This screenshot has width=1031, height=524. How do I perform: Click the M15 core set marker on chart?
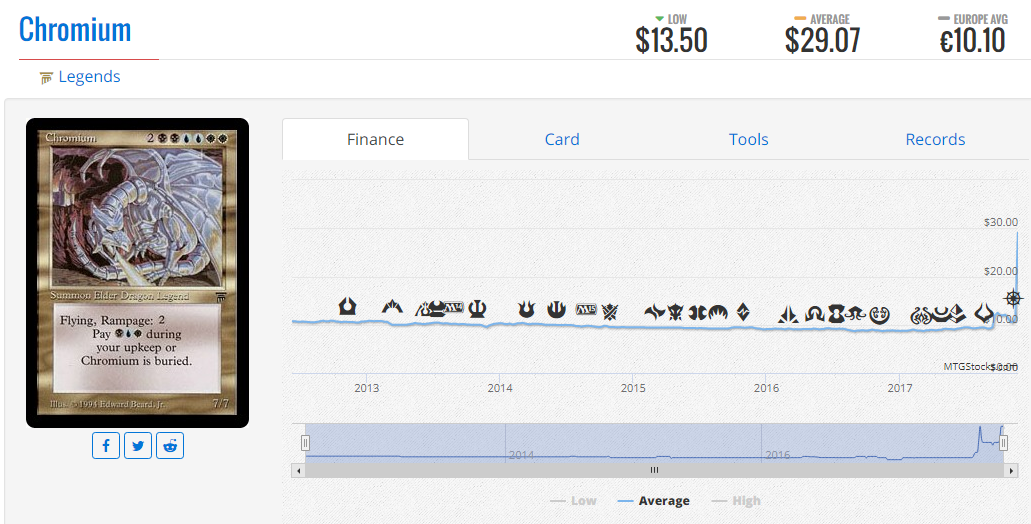tap(587, 309)
